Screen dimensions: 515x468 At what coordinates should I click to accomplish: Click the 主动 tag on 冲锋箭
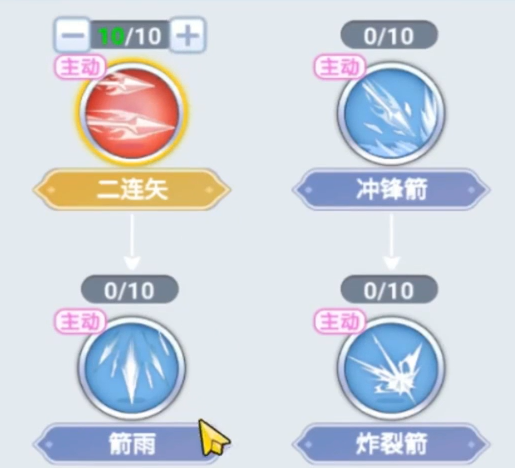click(x=340, y=68)
